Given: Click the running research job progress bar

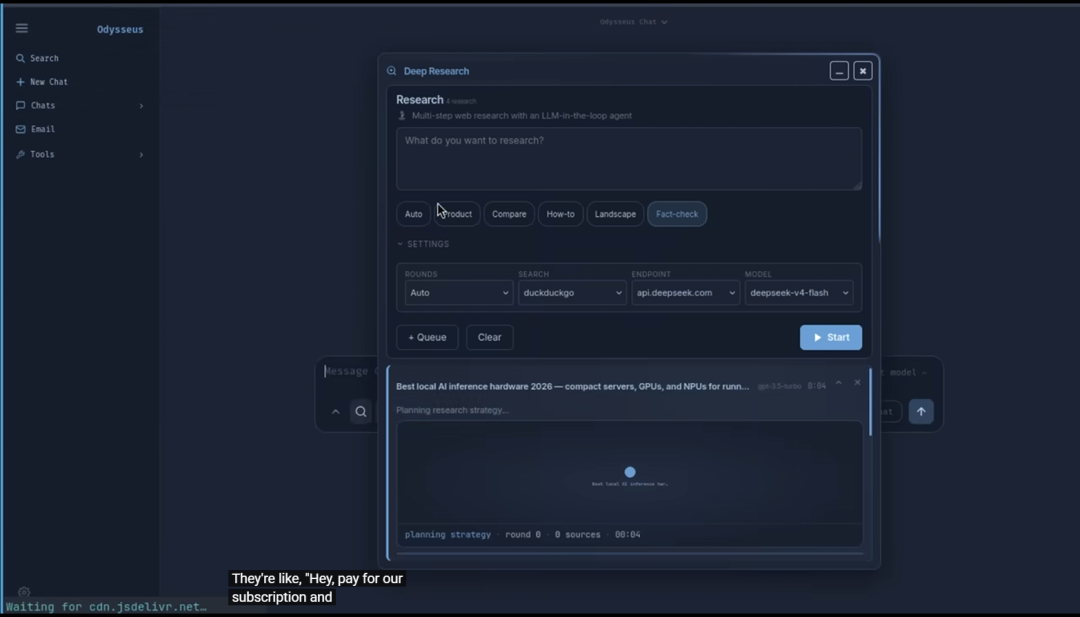Looking at the screenshot, I should pos(630,553).
